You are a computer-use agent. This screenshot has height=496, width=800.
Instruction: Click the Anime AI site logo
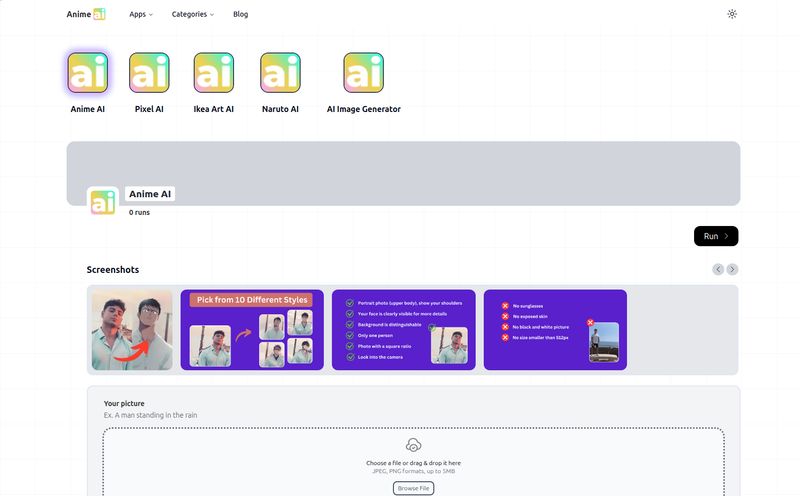(x=86, y=14)
